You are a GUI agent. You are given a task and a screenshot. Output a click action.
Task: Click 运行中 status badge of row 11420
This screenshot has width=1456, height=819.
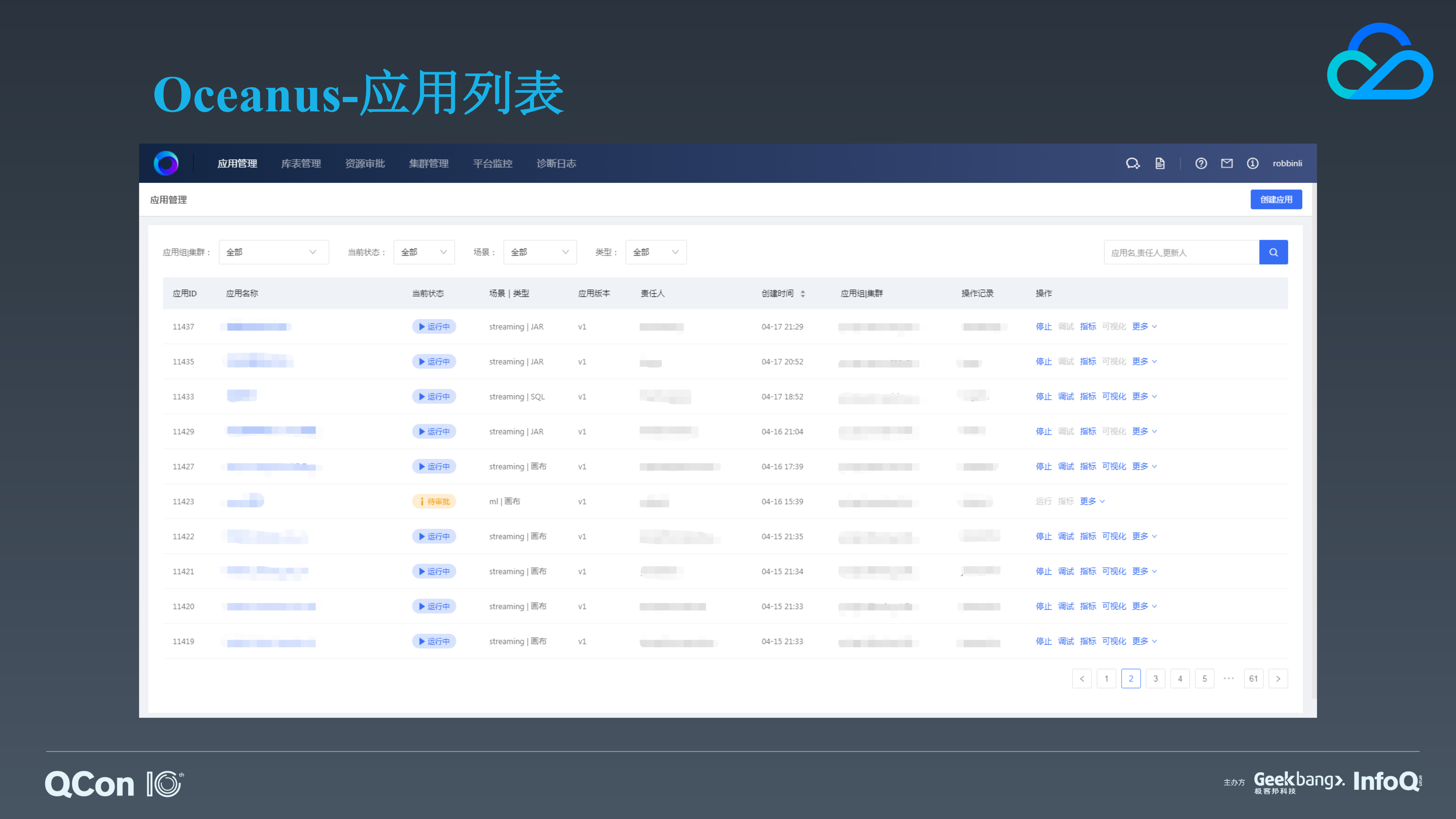(x=434, y=607)
